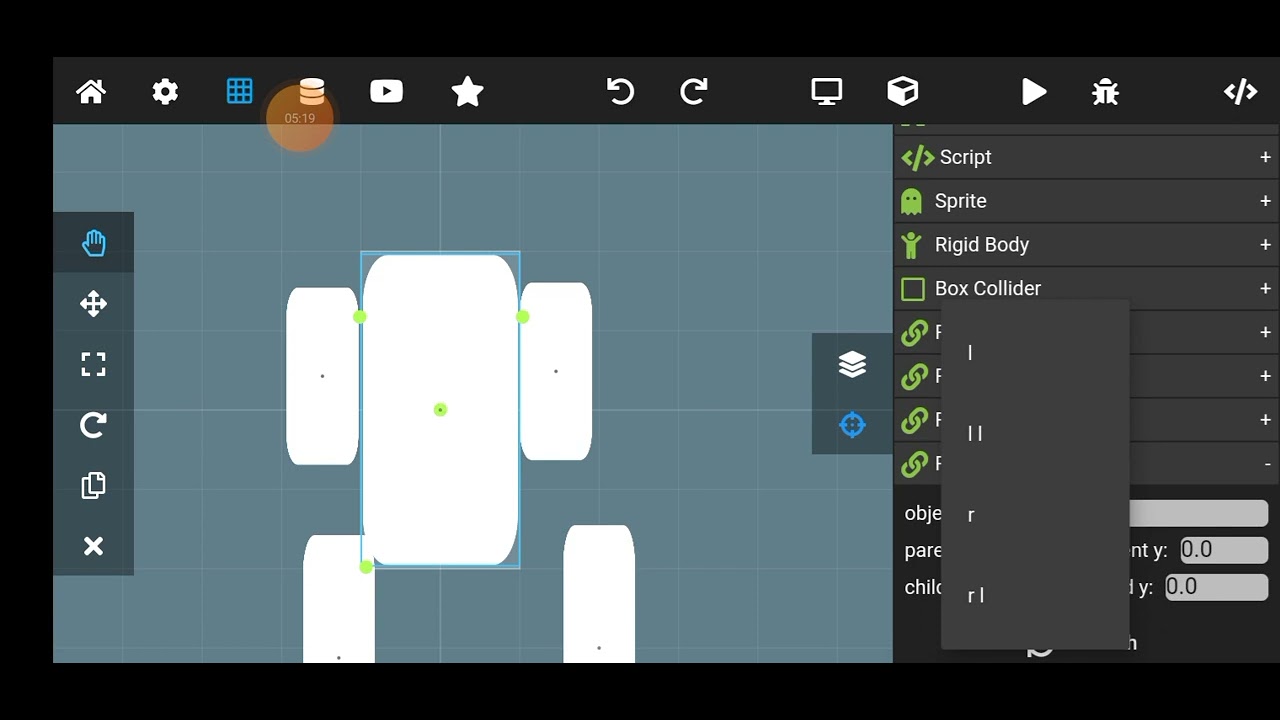1280x720 pixels.
Task: Click the 05:19 screen recorder bubble
Action: (x=299, y=118)
